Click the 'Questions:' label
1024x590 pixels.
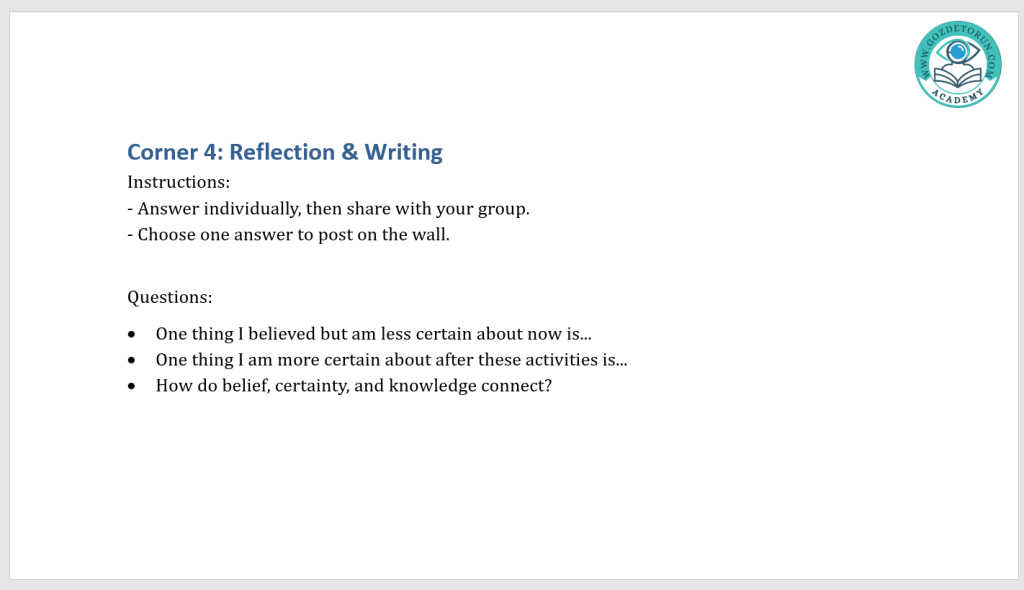[170, 297]
